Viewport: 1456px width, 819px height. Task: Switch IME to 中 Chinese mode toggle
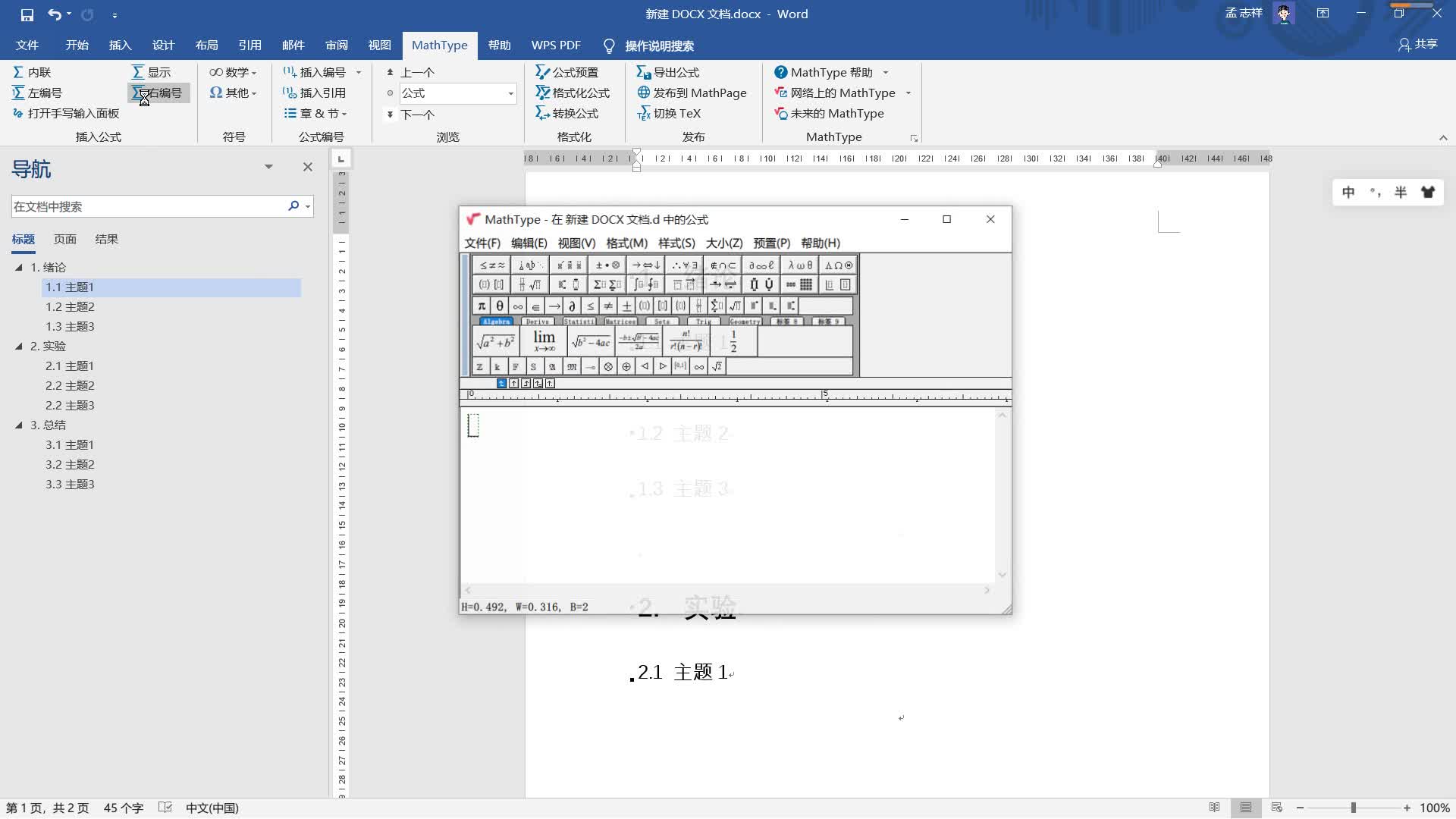coord(1348,193)
